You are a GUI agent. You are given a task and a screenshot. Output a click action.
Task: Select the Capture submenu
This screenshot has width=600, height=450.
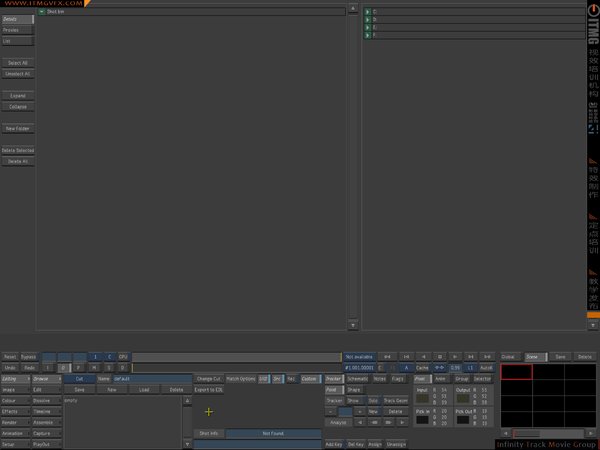[x=47, y=434]
